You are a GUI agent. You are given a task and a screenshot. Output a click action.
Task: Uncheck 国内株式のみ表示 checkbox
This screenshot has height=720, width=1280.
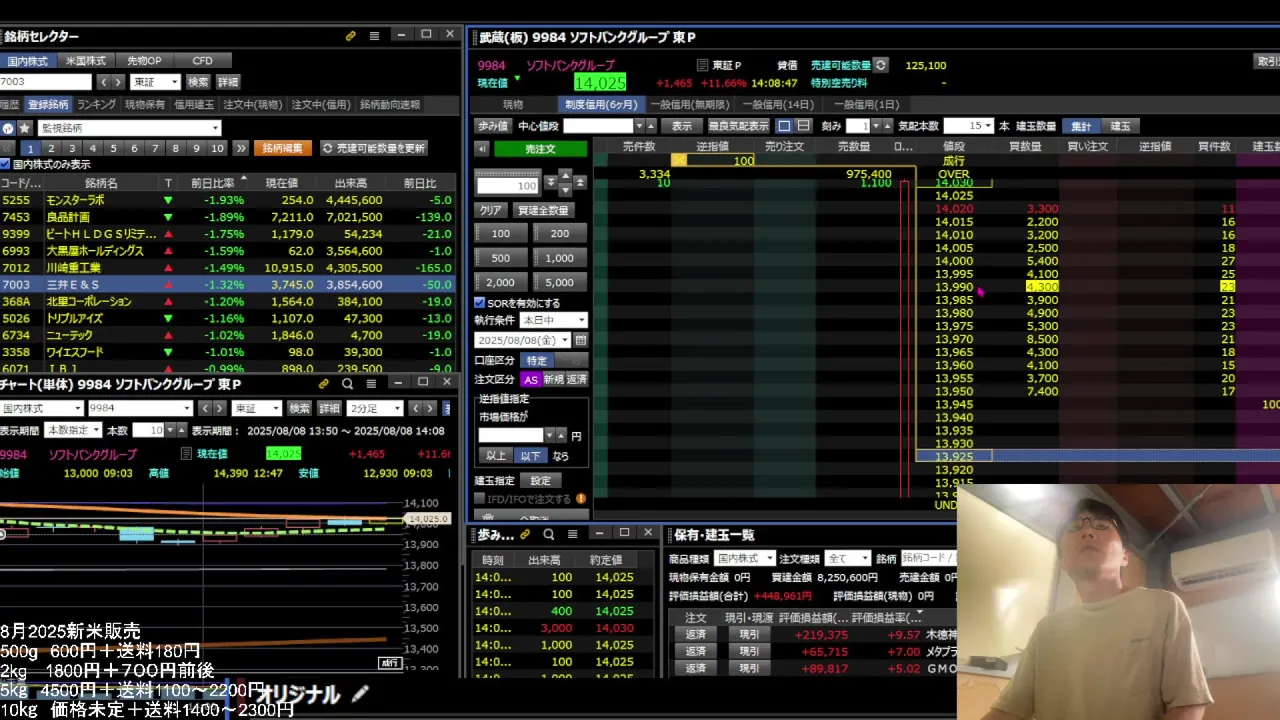(x=5, y=164)
